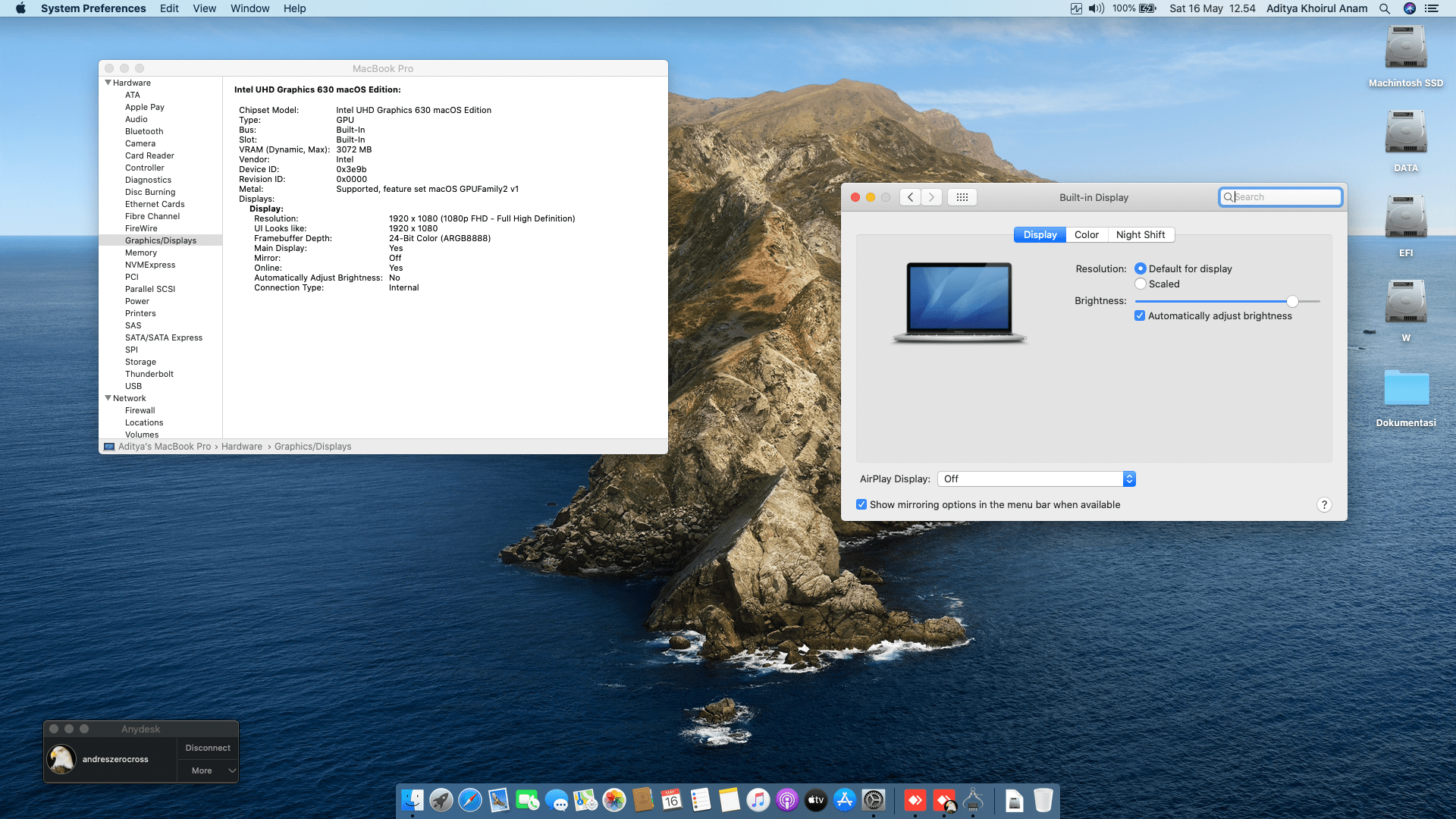Open Podcasts app in the Dock
The width and height of the screenshot is (1456, 819).
coord(787,800)
